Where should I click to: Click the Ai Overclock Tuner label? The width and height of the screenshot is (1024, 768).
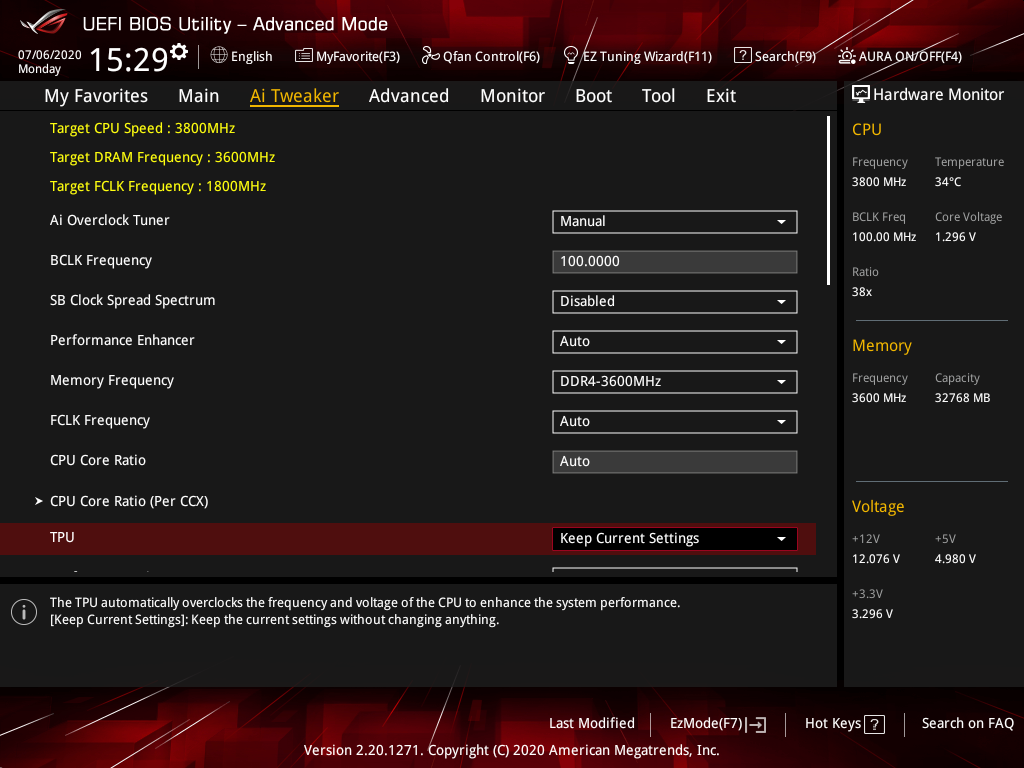(110, 220)
